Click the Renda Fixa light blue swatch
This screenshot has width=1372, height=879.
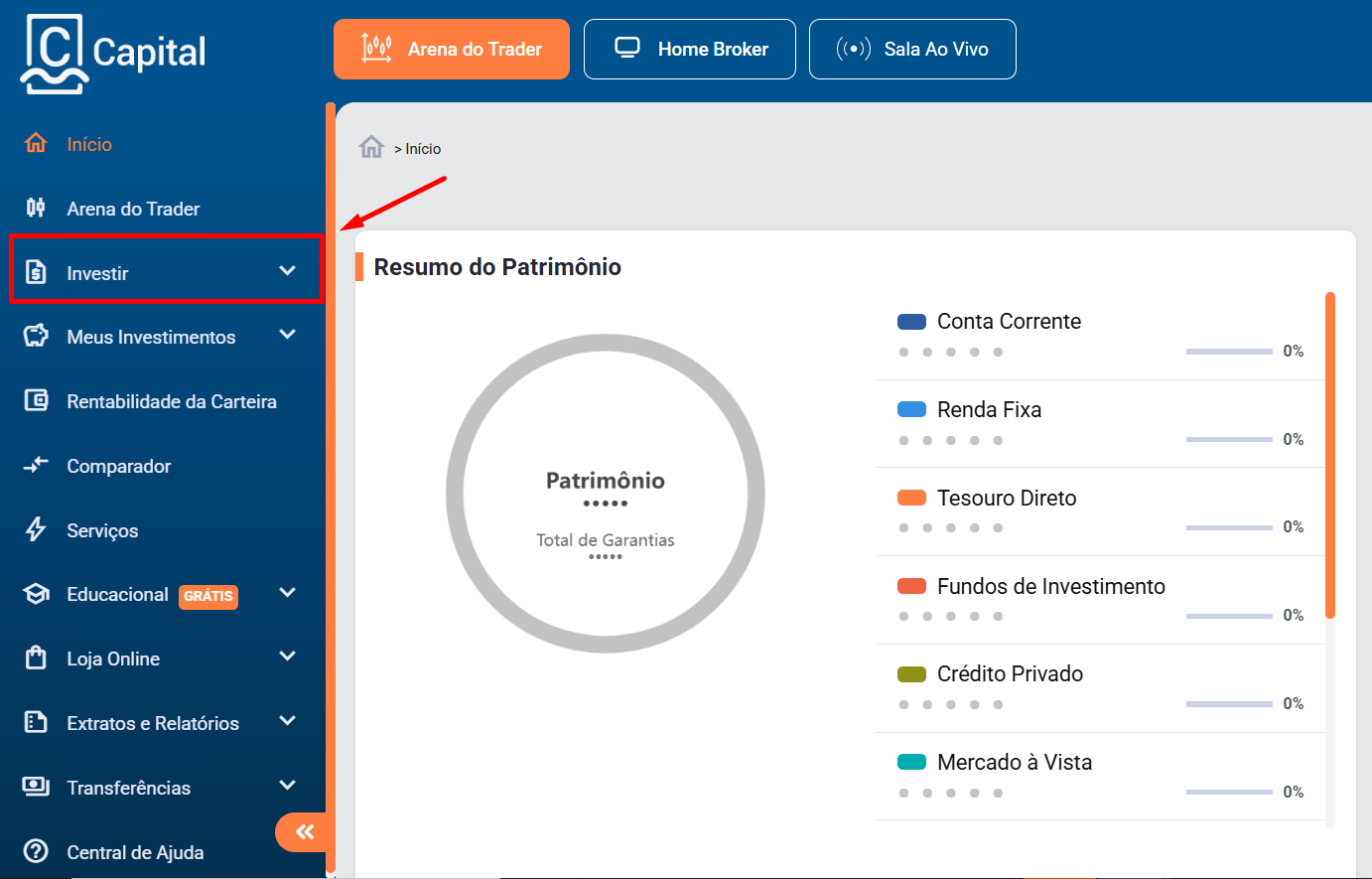(x=911, y=409)
